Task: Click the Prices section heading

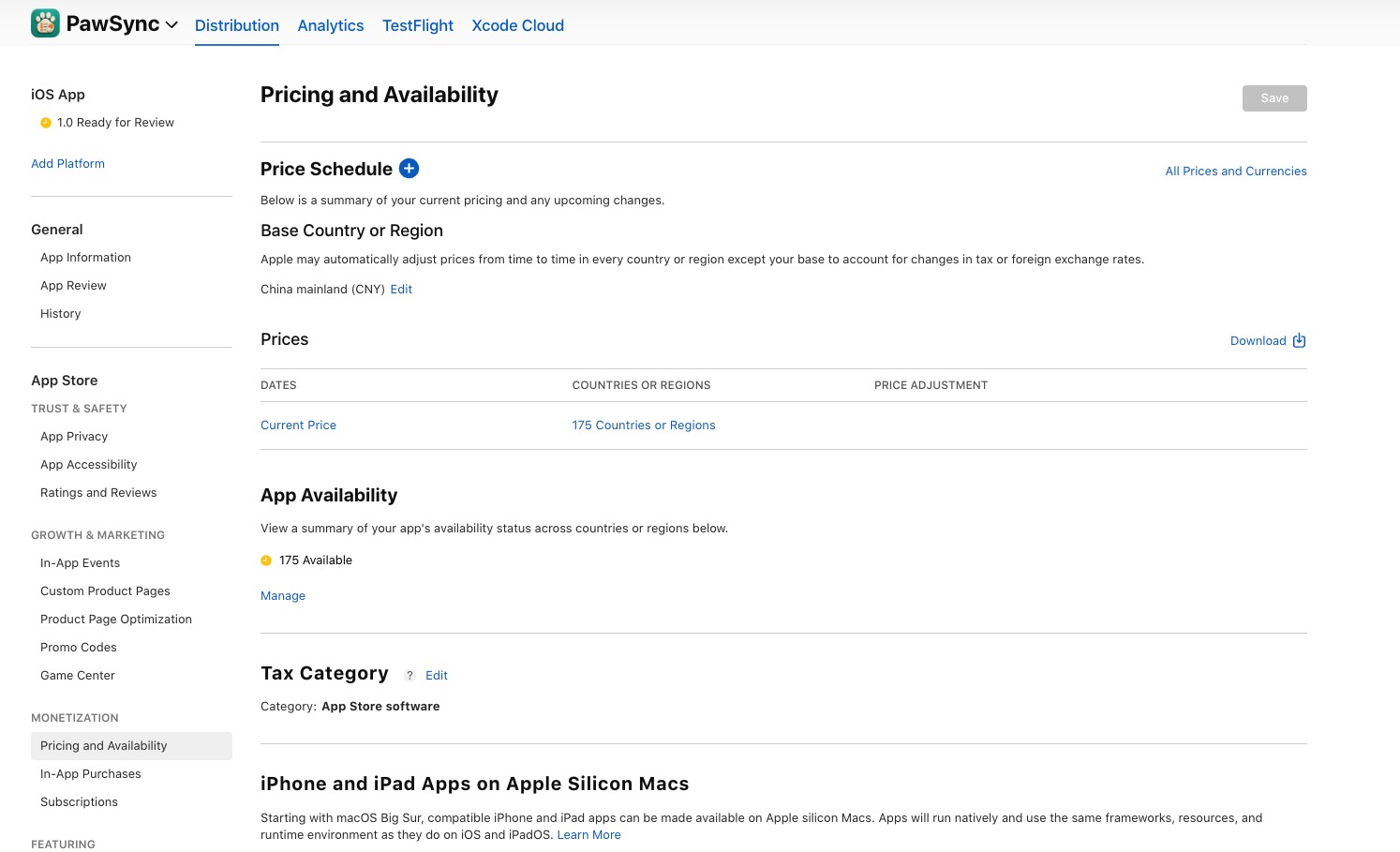Action: (285, 339)
